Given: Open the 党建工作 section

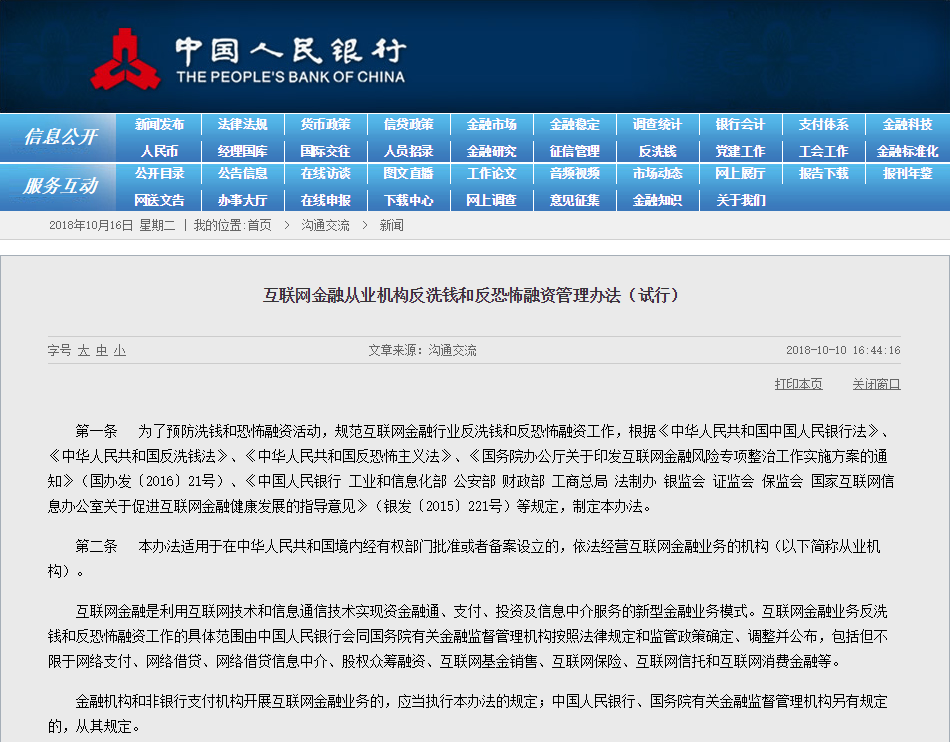Looking at the screenshot, I should pyautogui.click(x=740, y=151).
